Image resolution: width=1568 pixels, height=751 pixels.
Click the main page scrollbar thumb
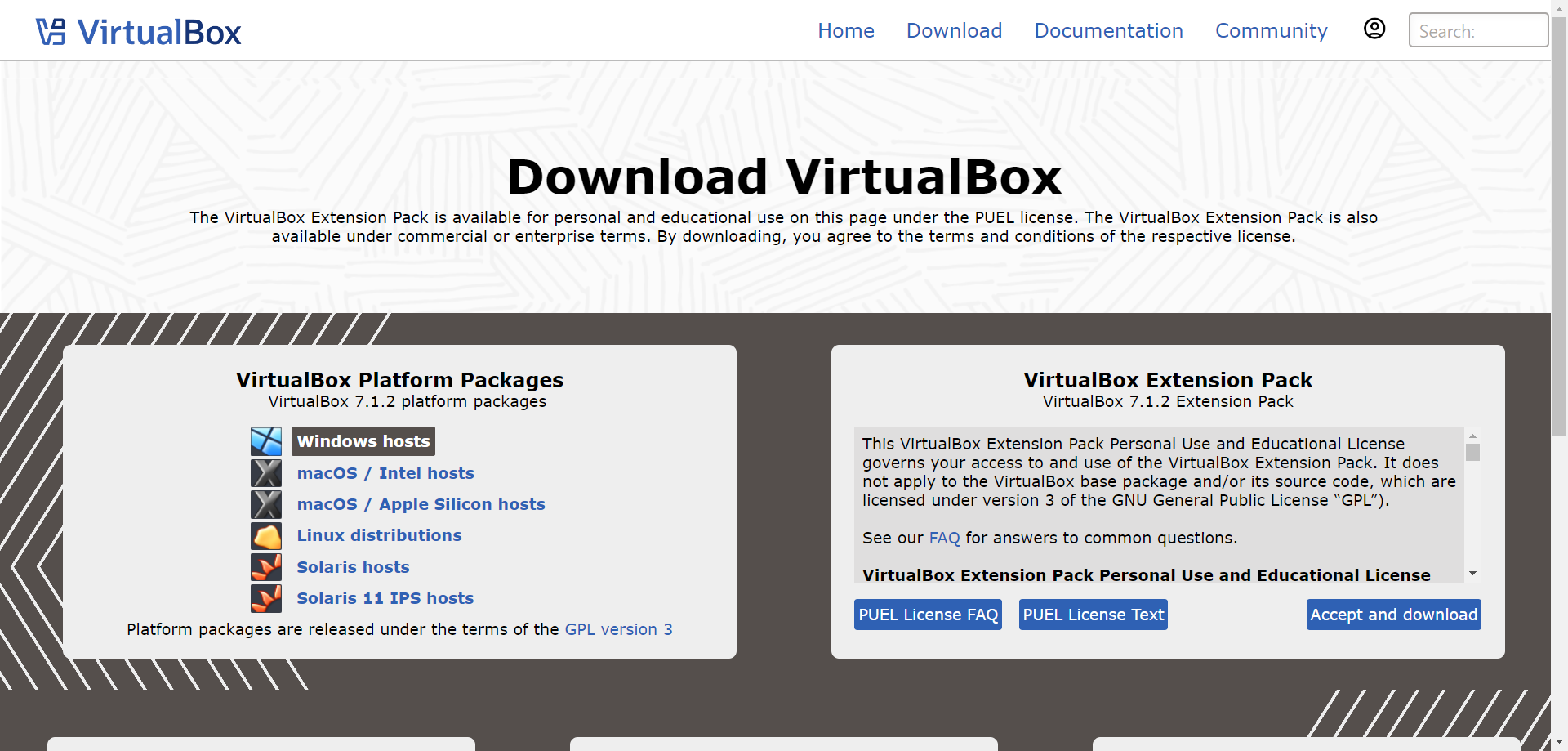tap(1559, 226)
